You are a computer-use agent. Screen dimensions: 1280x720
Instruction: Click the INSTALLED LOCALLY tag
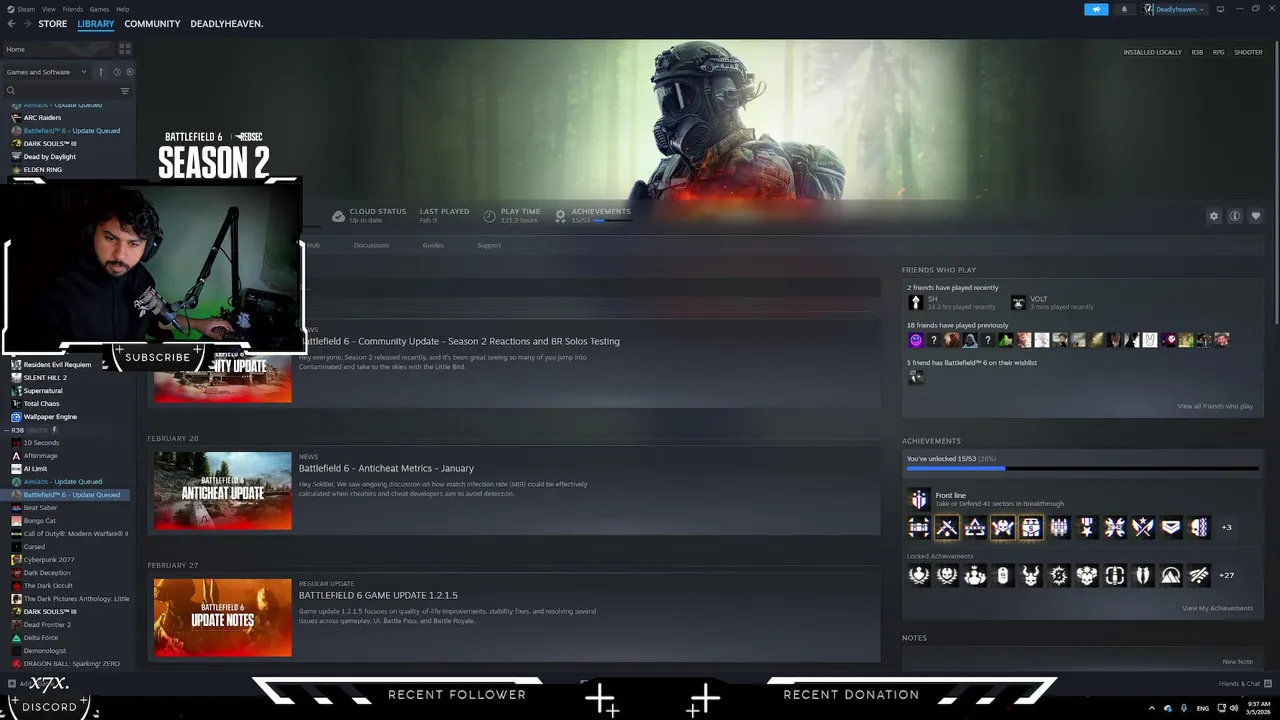click(x=1152, y=52)
